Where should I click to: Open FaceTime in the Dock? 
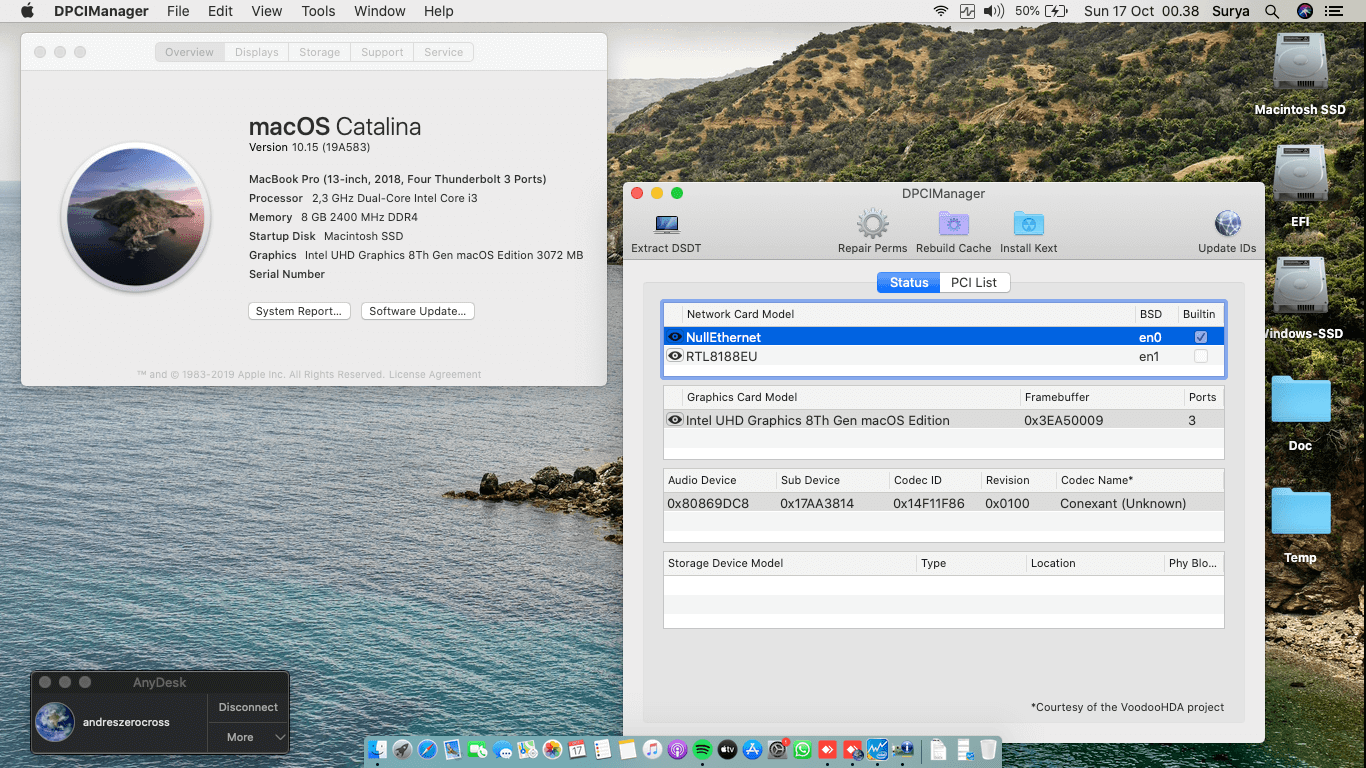coord(476,749)
